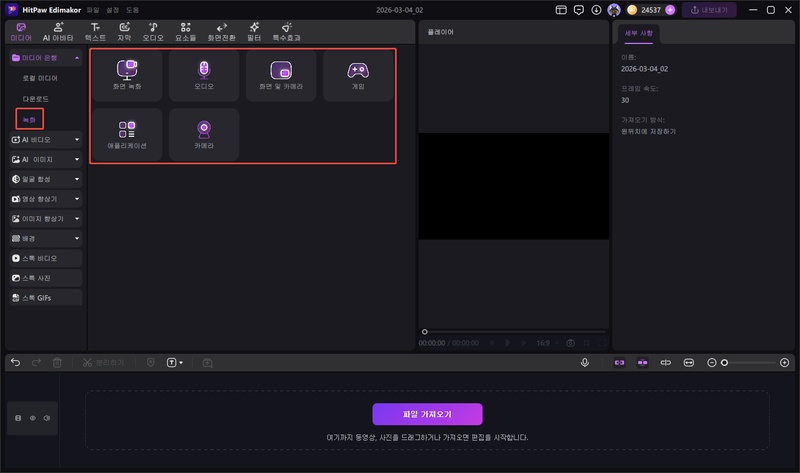Click the voiceover microphone icon
Image resolution: width=800 pixels, height=473 pixels.
point(585,363)
